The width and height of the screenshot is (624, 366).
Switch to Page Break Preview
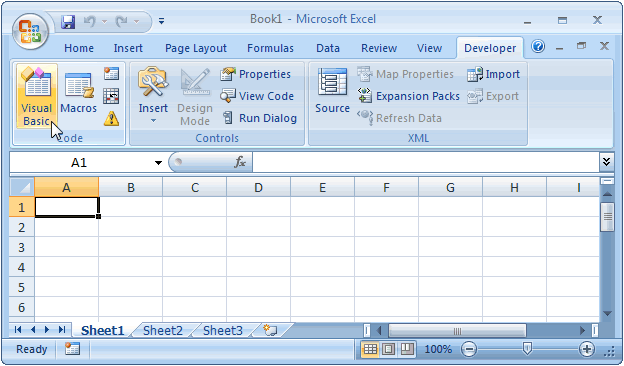tap(407, 349)
